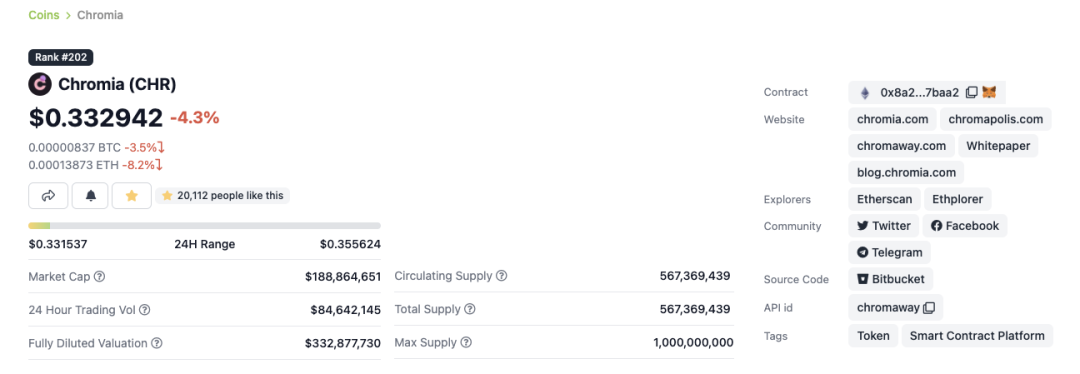Toggle the favorite star button

(132, 196)
